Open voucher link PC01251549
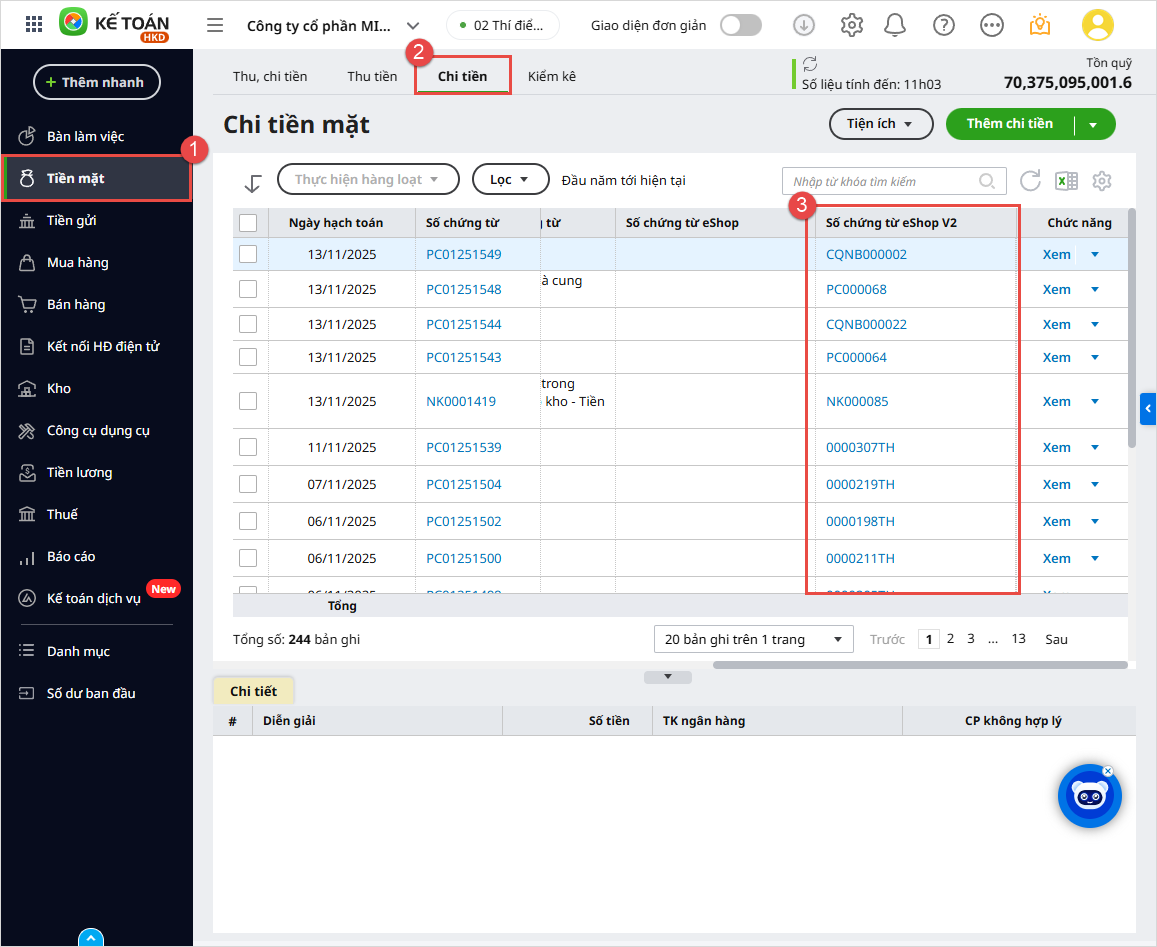The height and width of the screenshot is (947, 1157). [464, 254]
